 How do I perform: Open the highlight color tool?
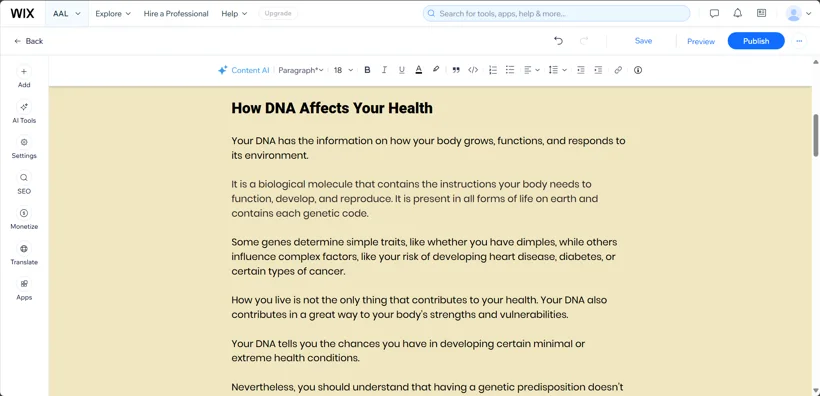pyautogui.click(x=436, y=70)
